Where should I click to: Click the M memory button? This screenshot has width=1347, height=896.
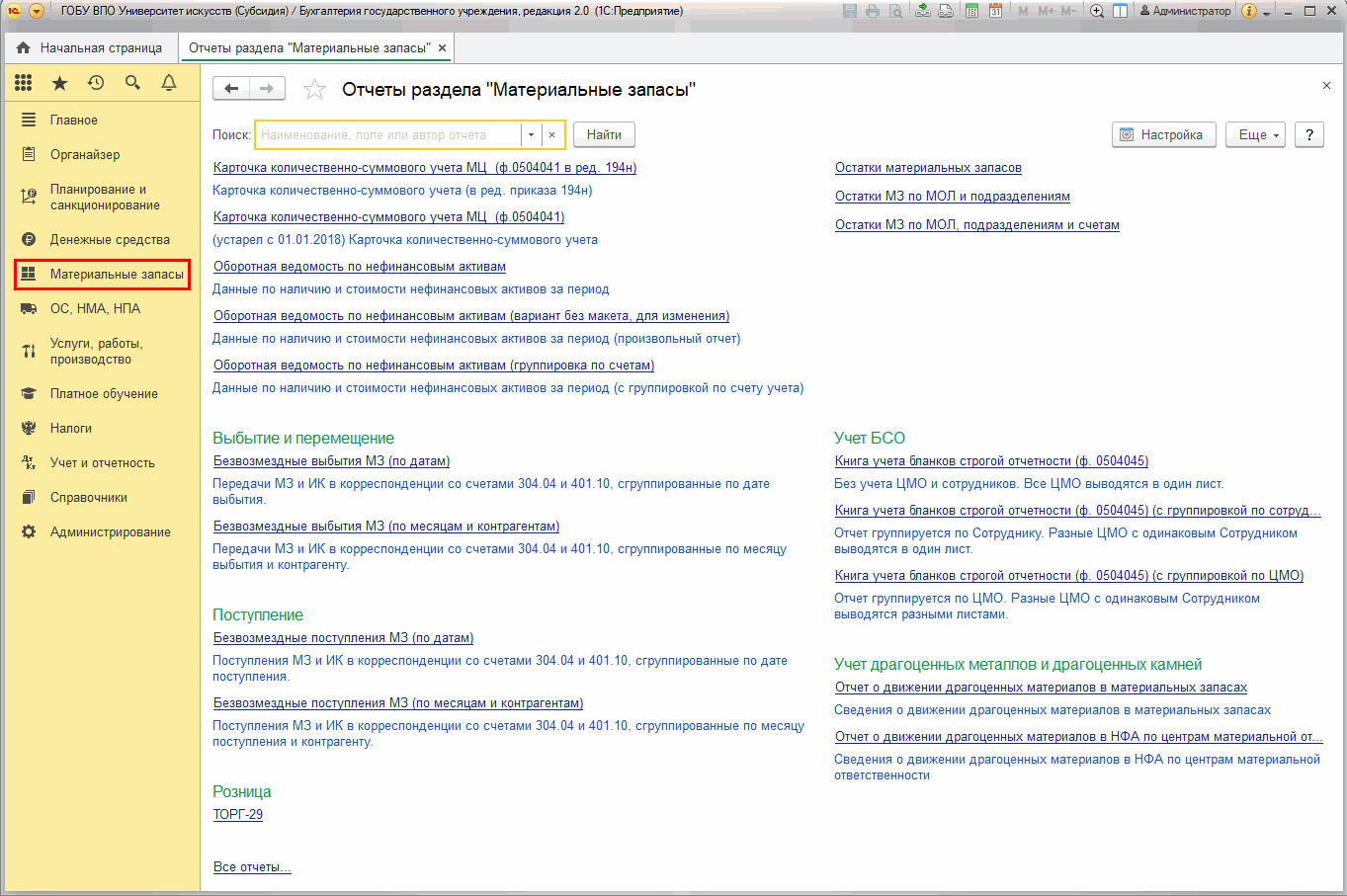(1023, 11)
